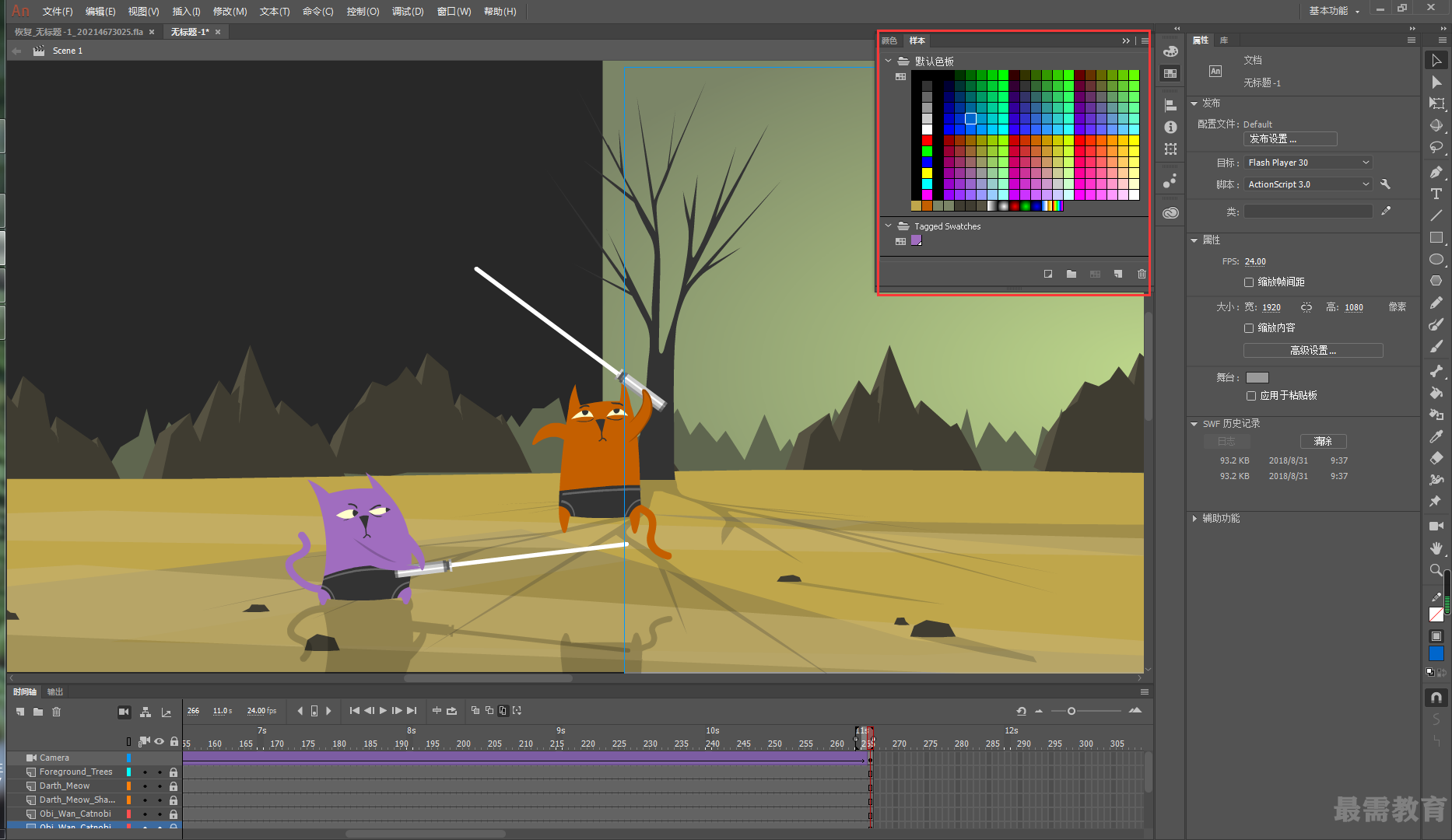Collapse the 默认色板 swatch folder

click(x=888, y=61)
